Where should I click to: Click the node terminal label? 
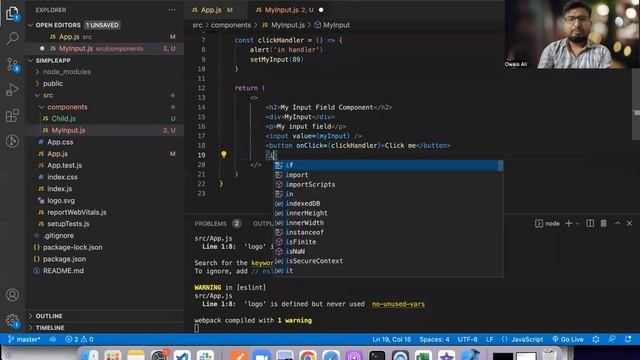547,224
